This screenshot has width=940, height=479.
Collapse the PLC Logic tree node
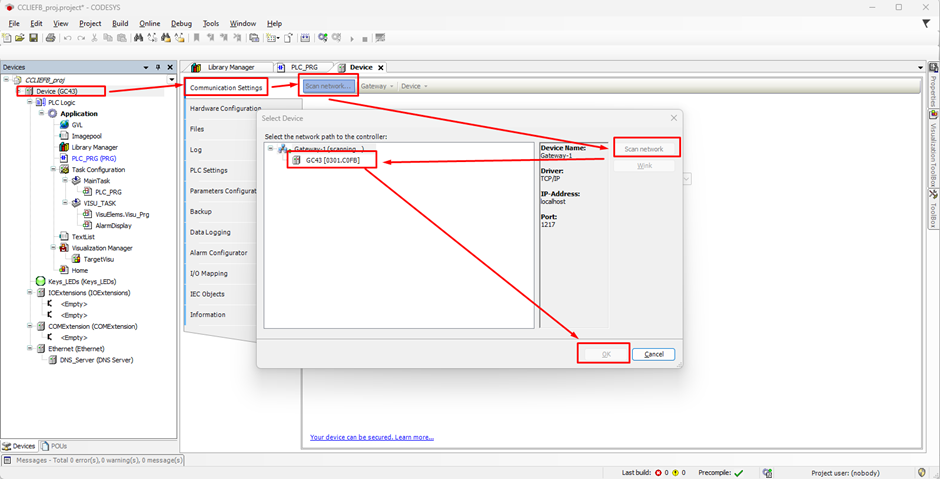pos(30,103)
